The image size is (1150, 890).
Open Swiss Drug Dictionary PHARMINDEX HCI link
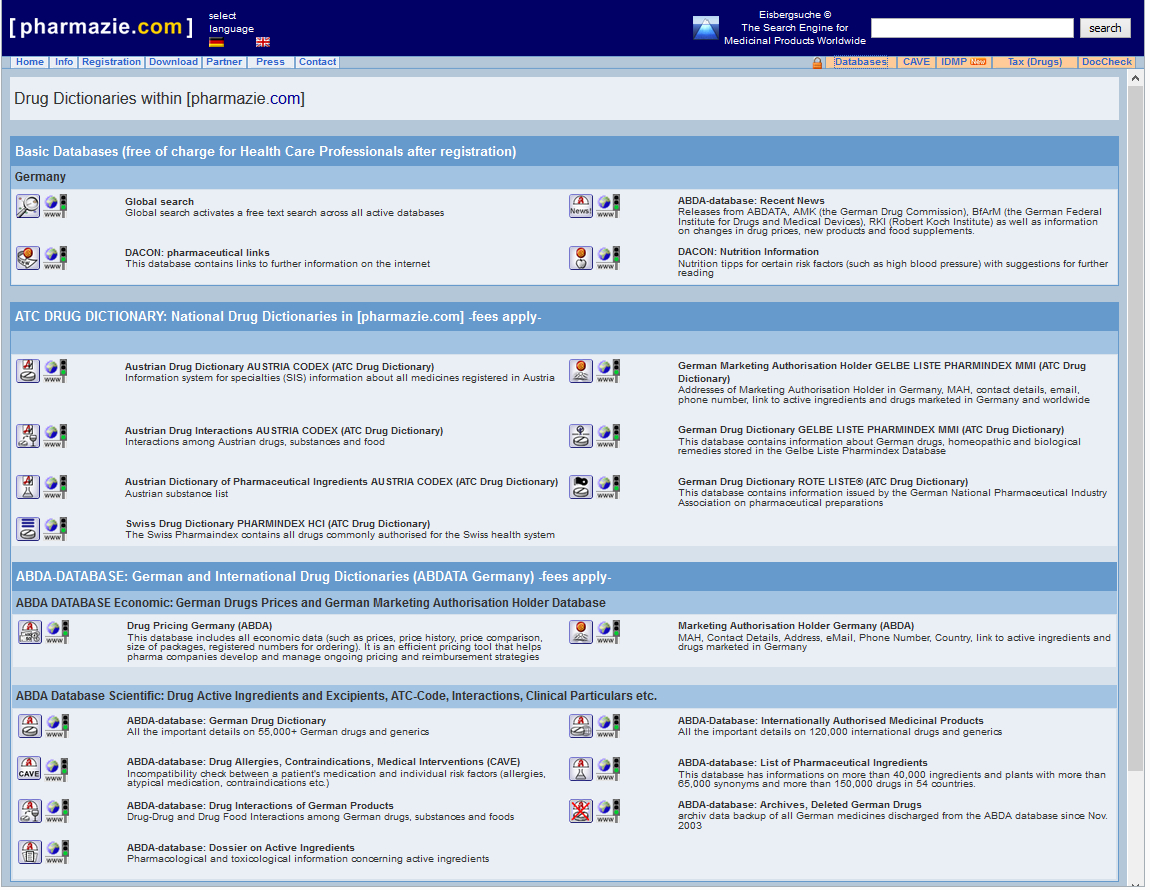(x=278, y=524)
